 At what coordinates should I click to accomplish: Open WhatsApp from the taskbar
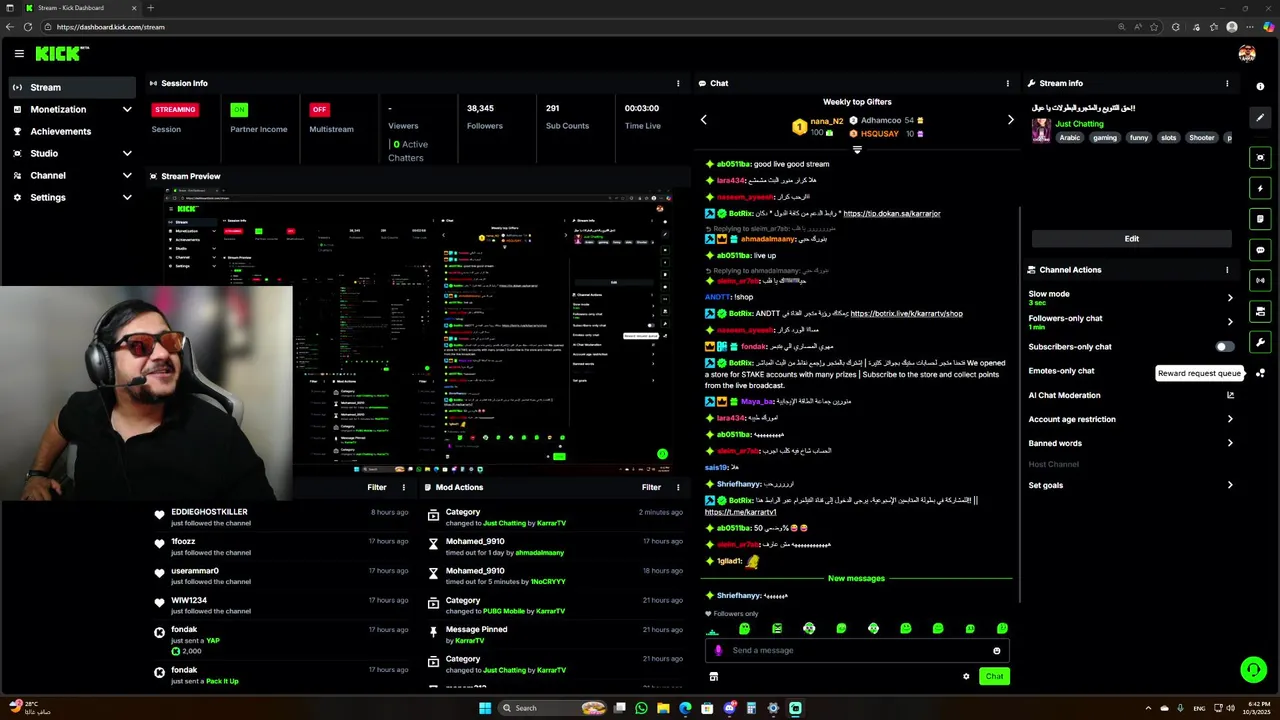641,708
